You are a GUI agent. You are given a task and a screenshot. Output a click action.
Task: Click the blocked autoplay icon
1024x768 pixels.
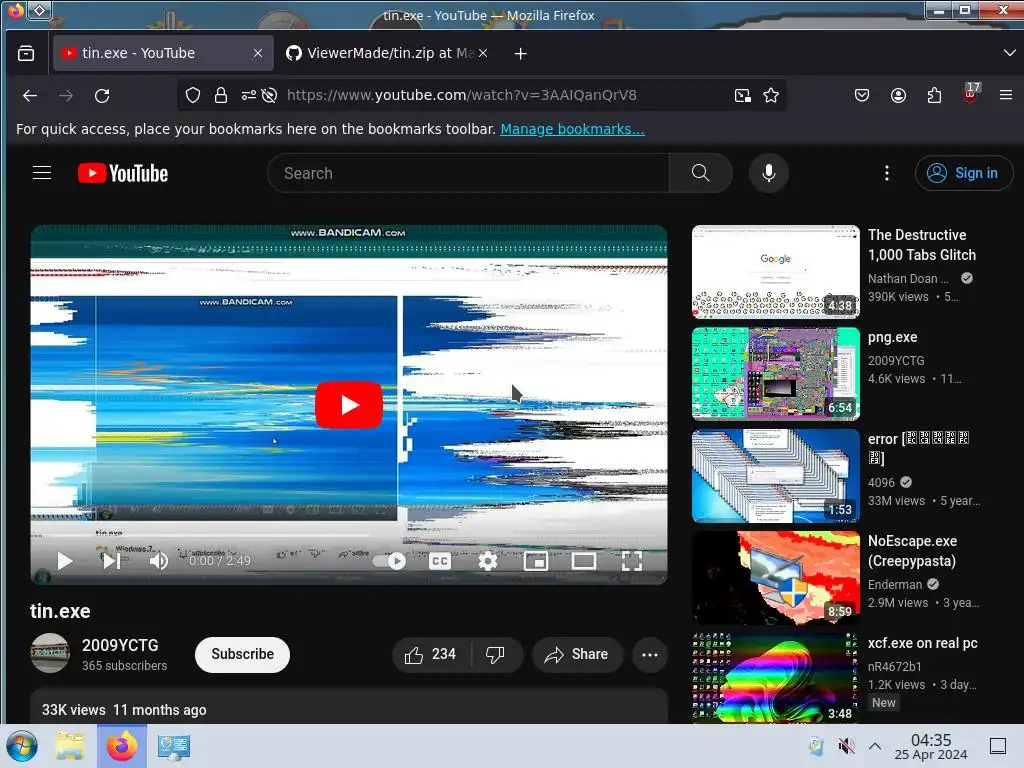click(269, 95)
